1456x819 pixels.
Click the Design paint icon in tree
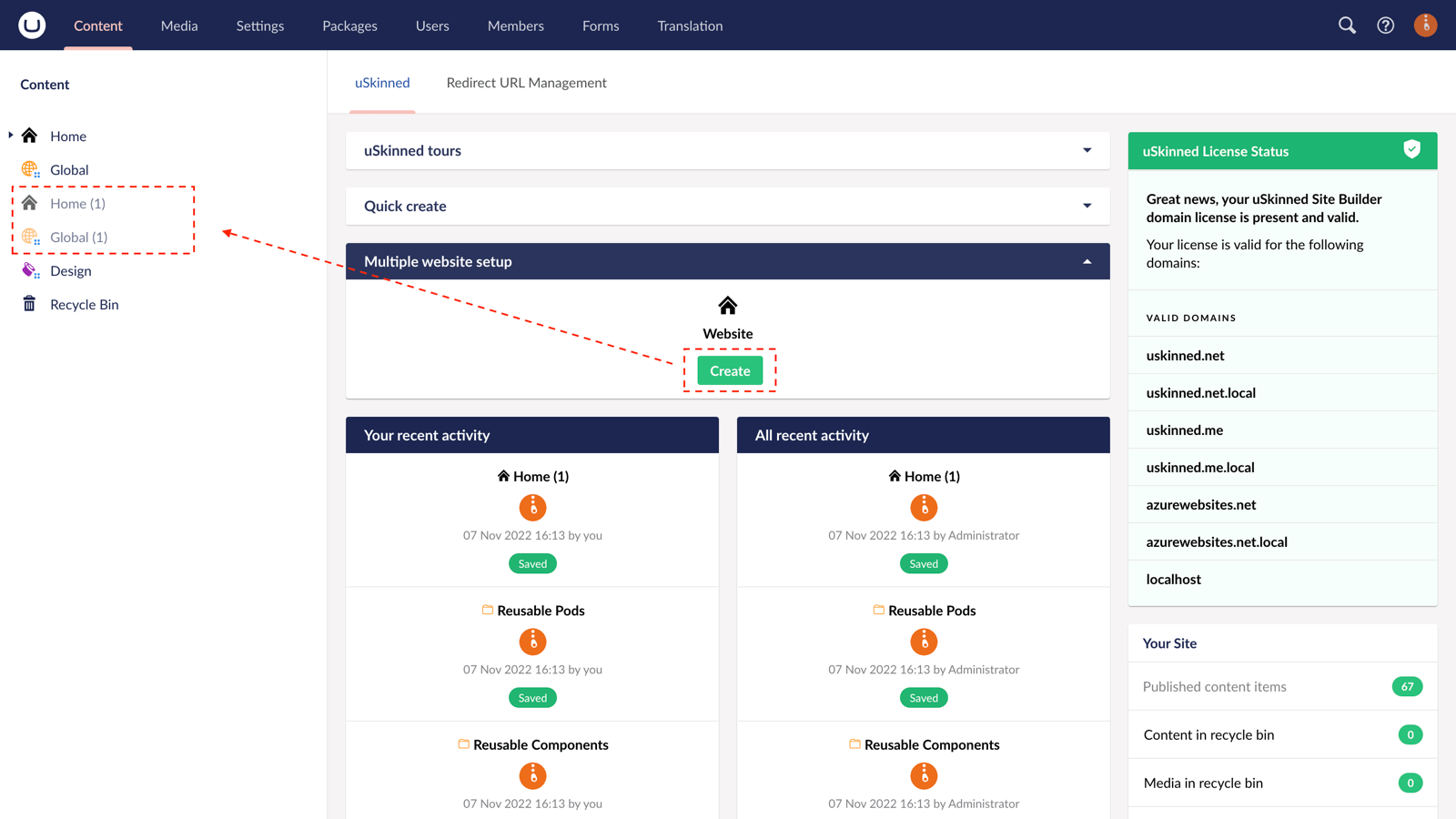[30, 270]
